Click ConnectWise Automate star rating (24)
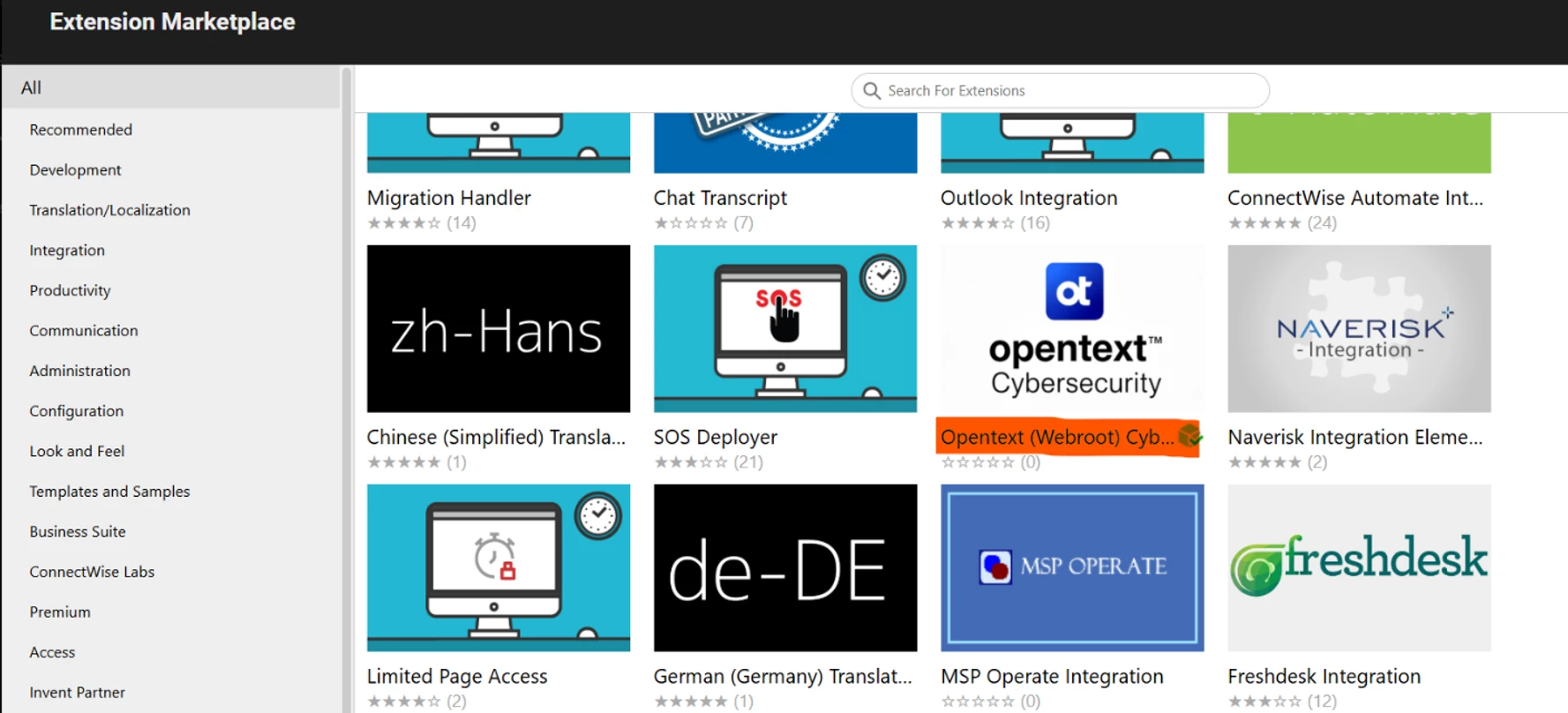The image size is (1568, 713). [1282, 223]
